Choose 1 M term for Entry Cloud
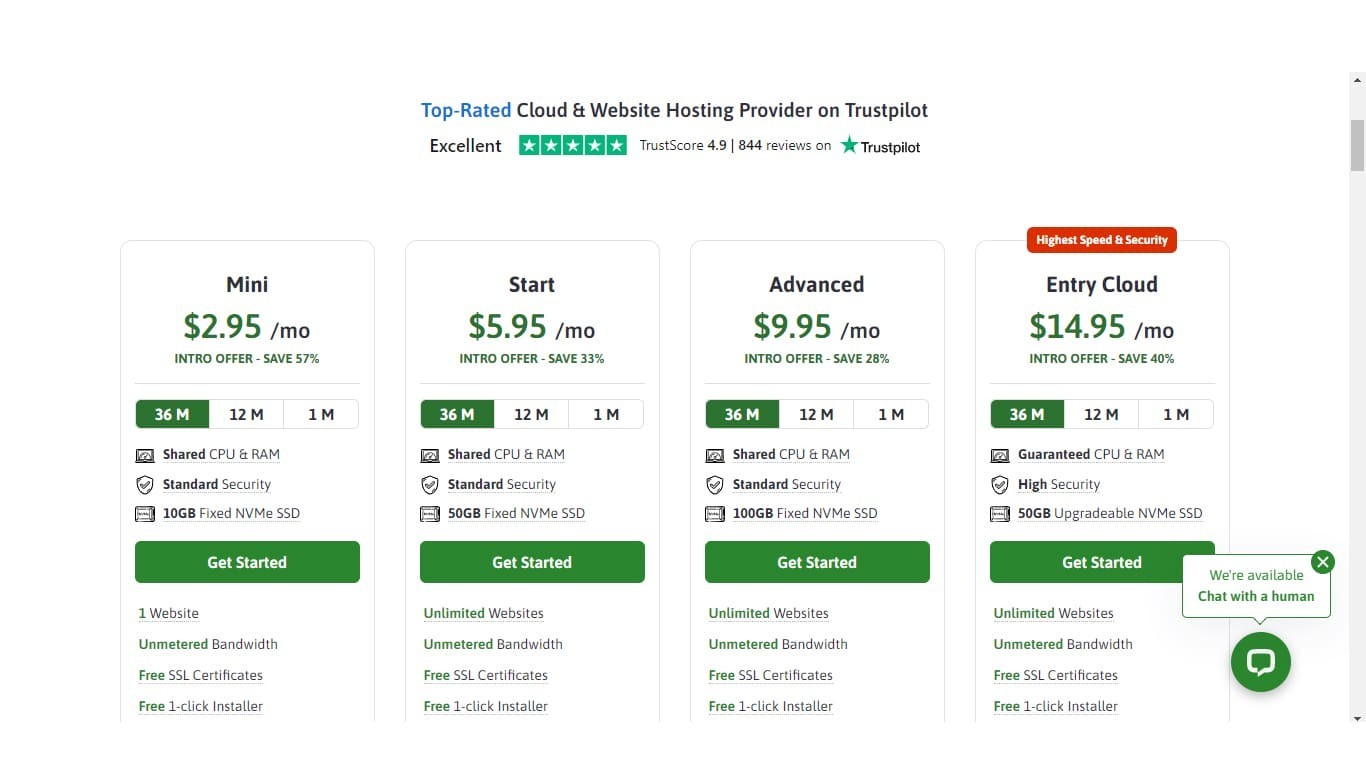1366x768 pixels. (x=1176, y=414)
